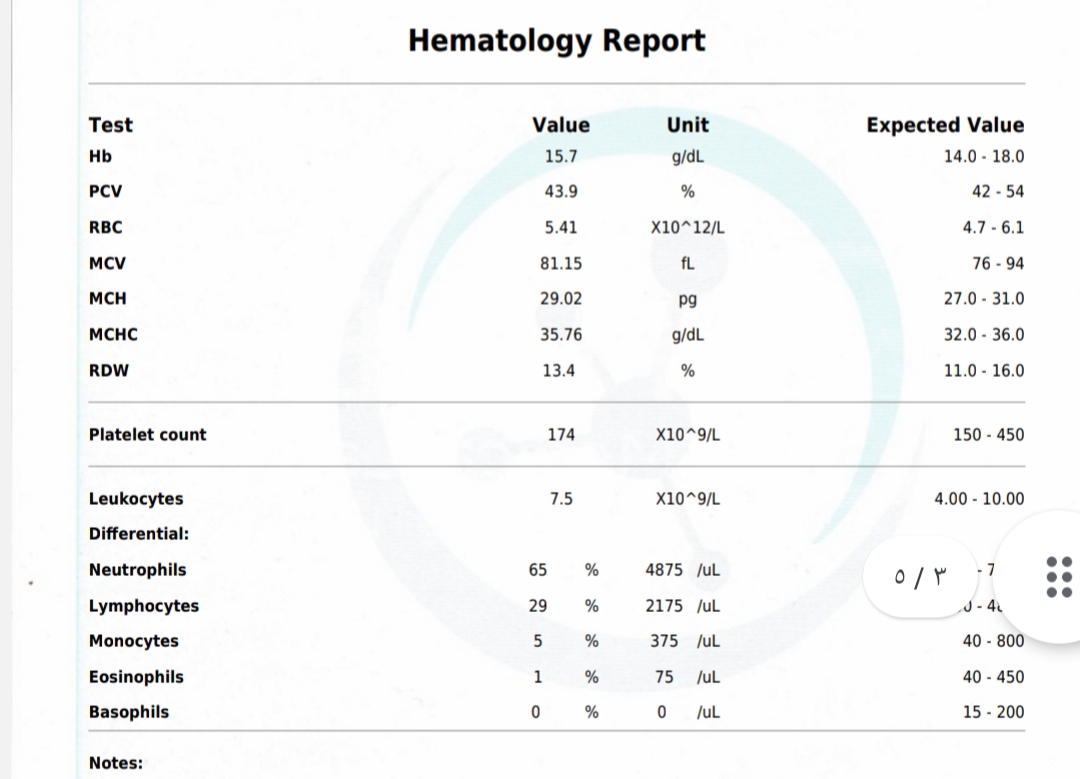Select the Lymphocytes label

point(143,605)
